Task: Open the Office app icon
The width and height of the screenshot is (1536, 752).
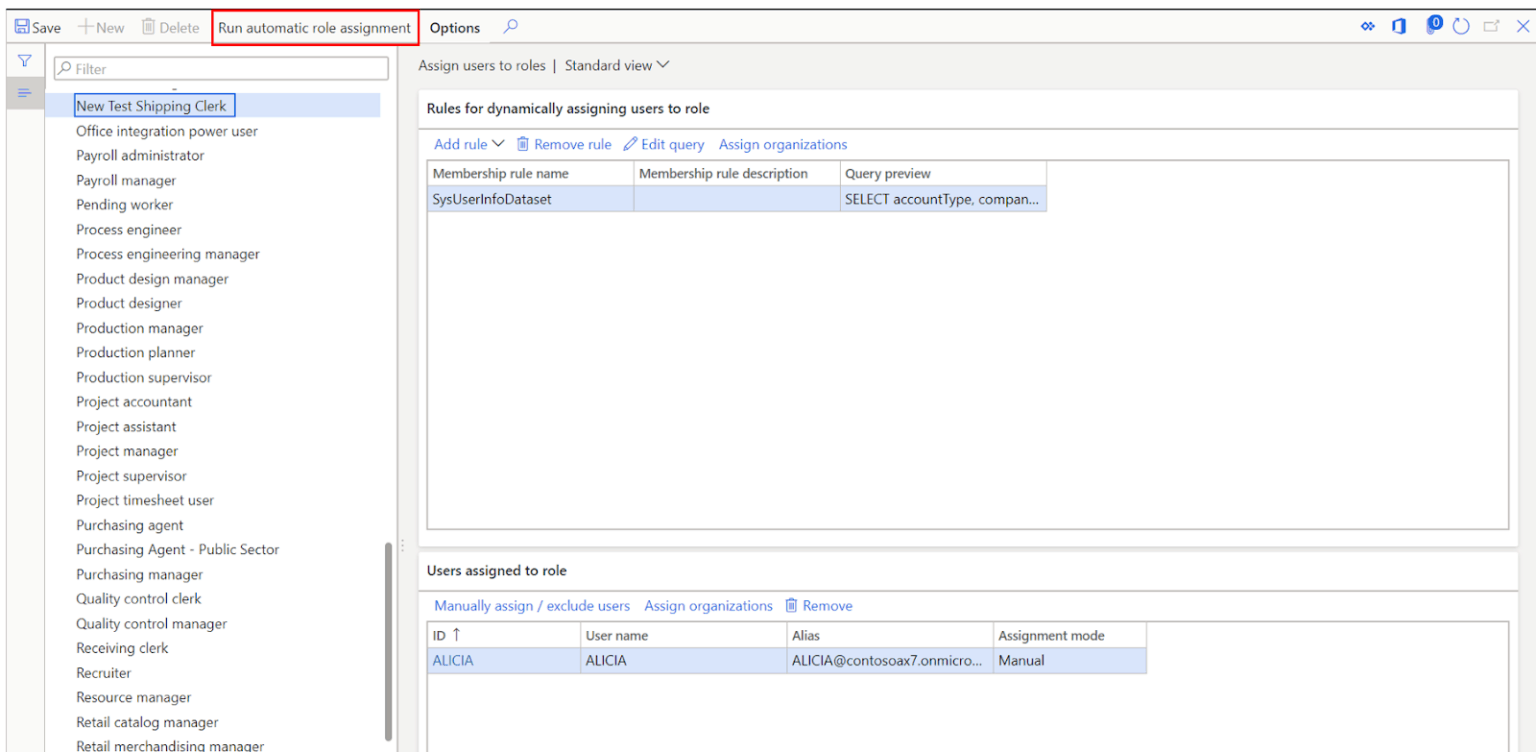Action: coord(1399,27)
